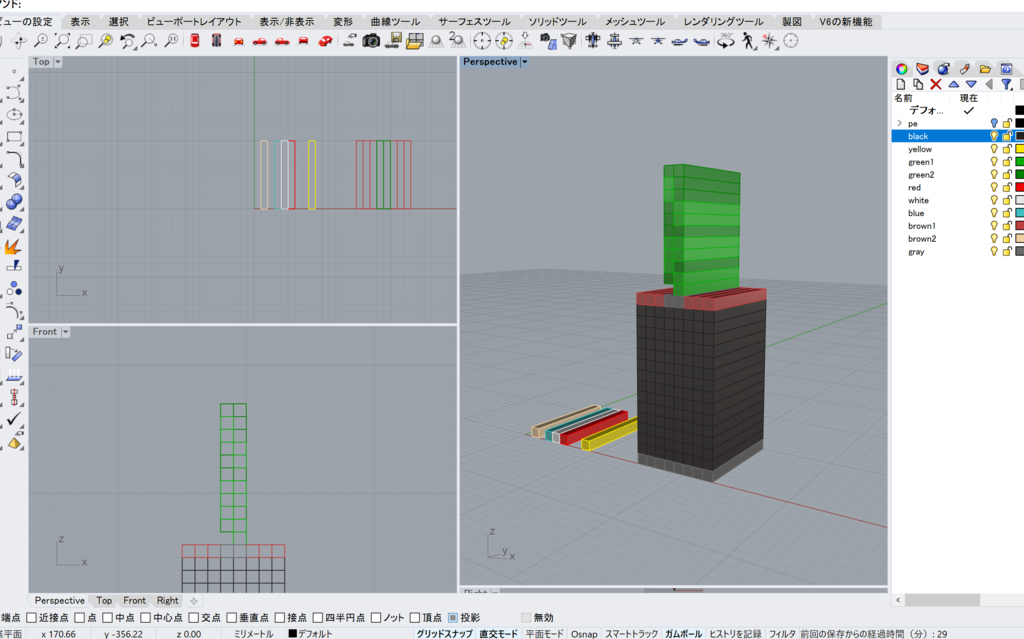
Task: Toggle the 投影 checkbox
Action: 453,617
